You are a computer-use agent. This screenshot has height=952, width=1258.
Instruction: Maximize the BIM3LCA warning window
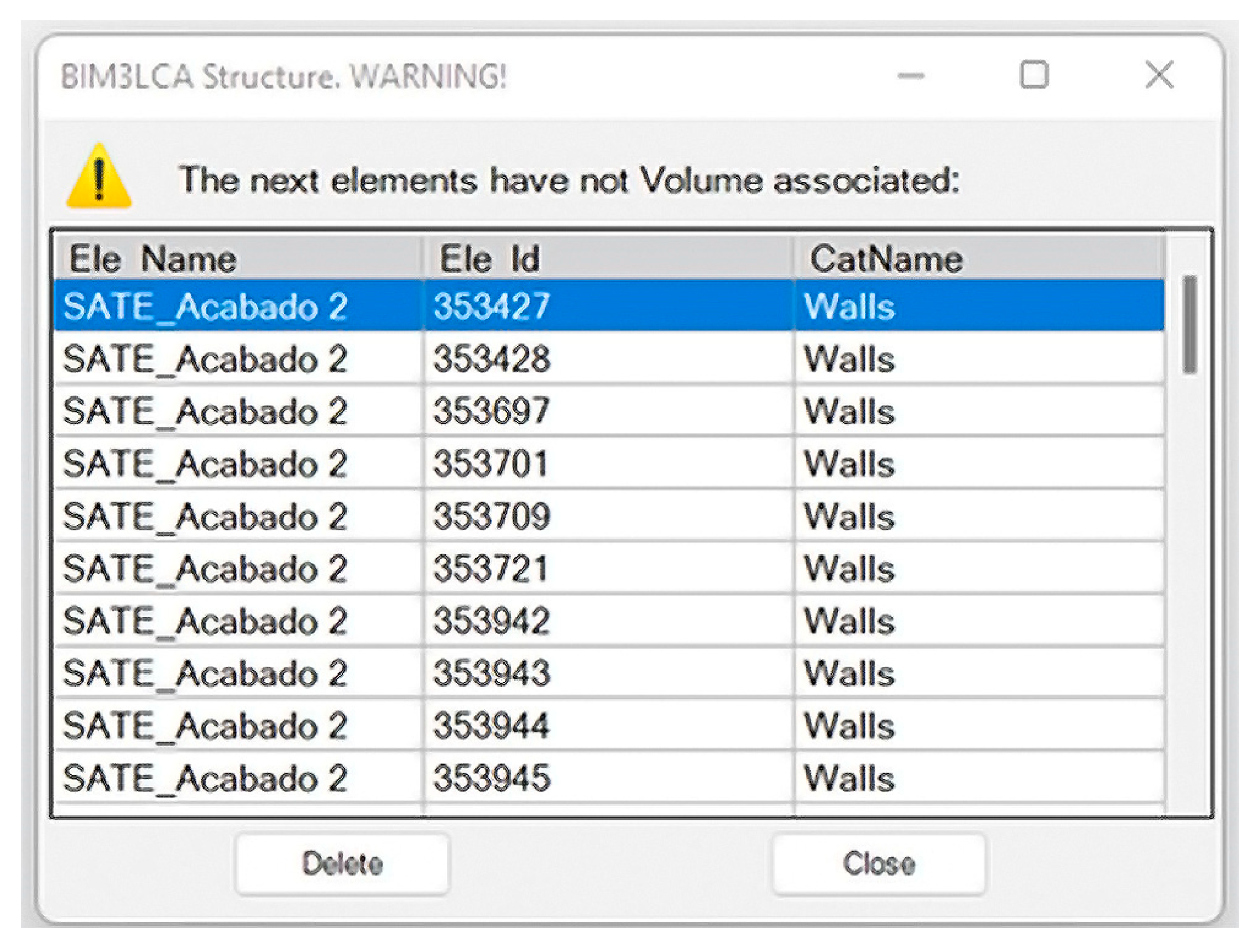pos(1034,75)
